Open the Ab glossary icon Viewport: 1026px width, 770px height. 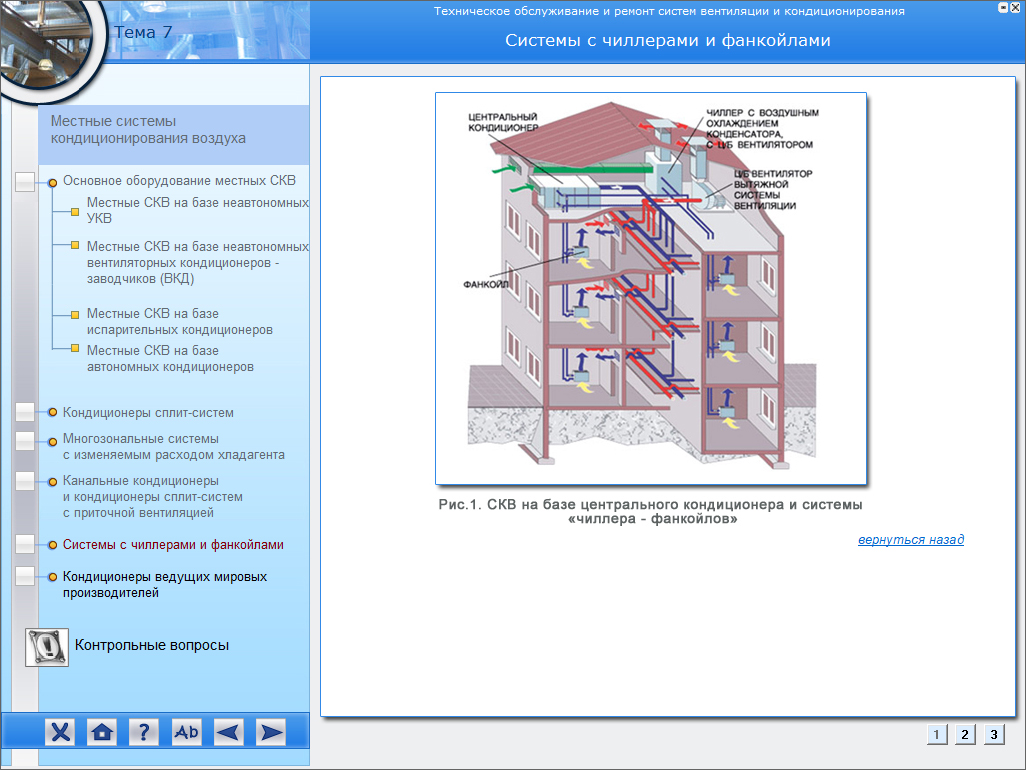tap(187, 732)
